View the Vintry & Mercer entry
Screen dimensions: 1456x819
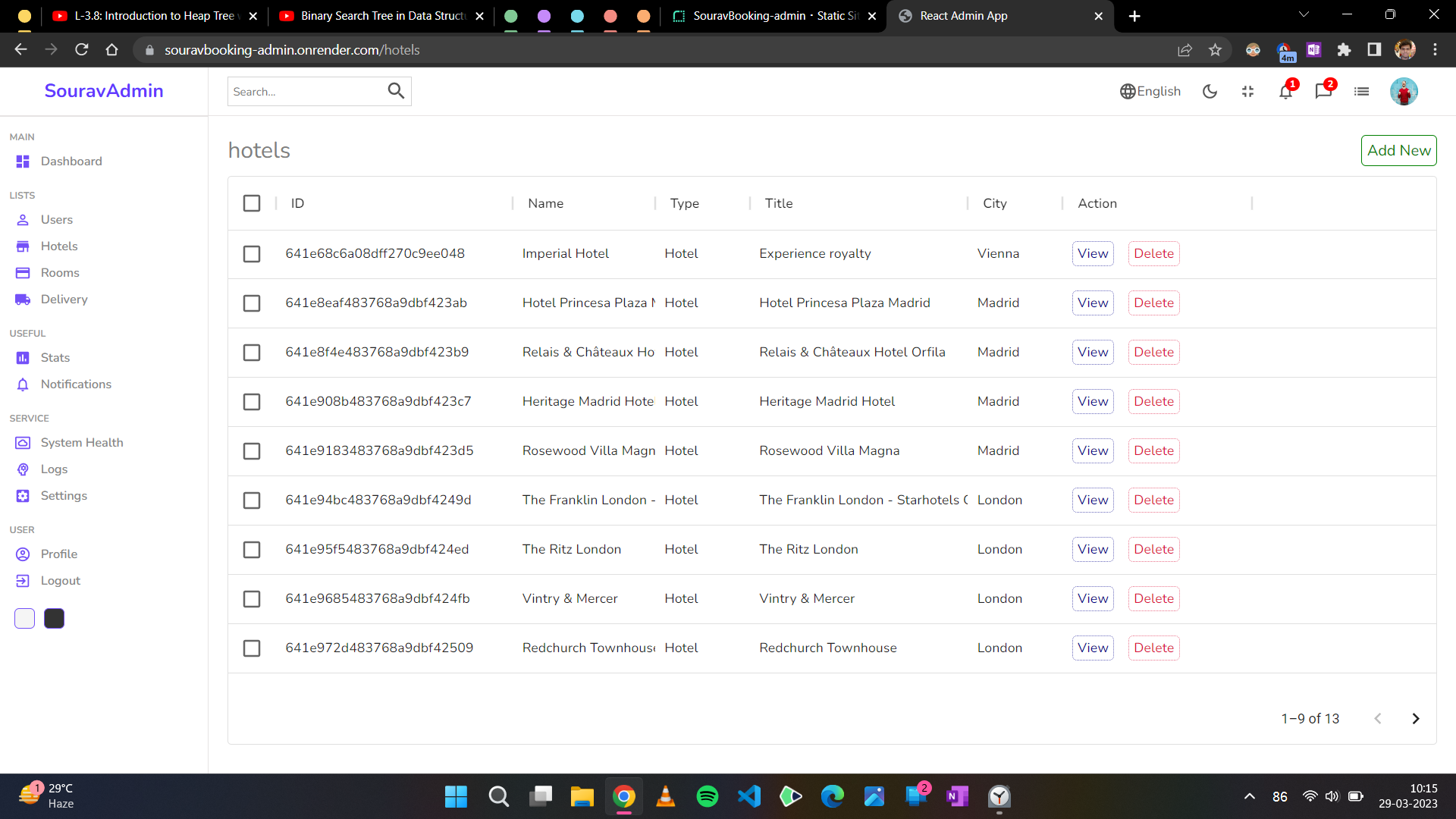pyautogui.click(x=1093, y=598)
